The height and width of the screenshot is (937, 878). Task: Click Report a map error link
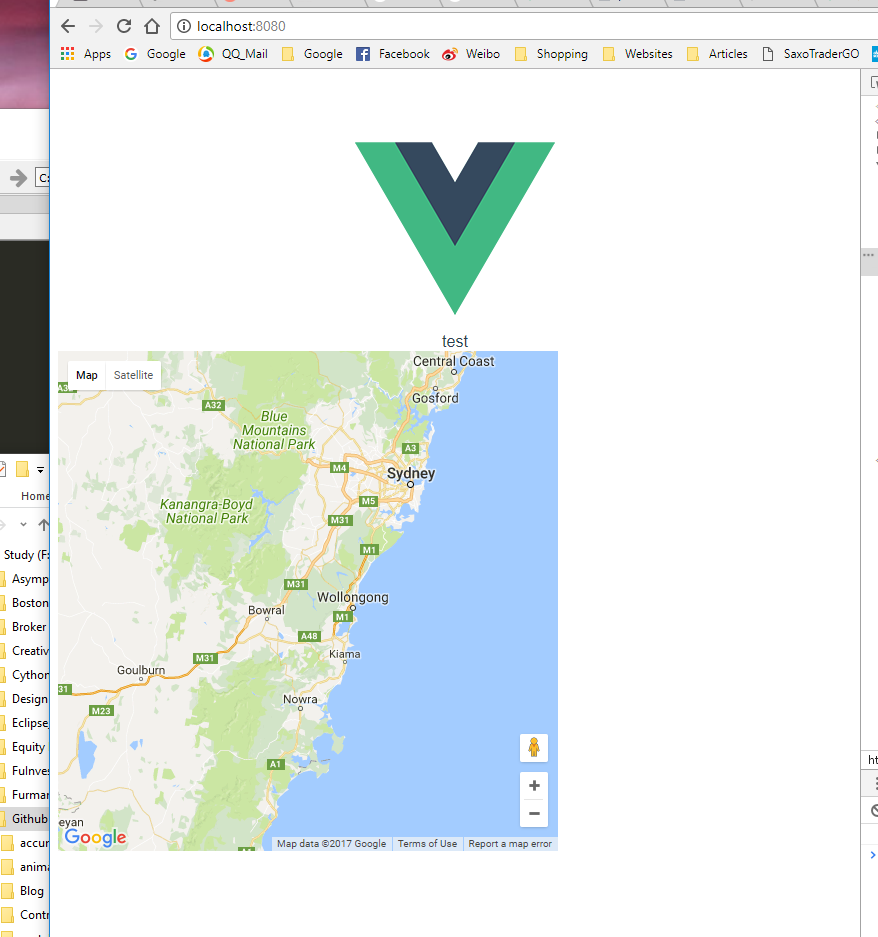click(510, 844)
